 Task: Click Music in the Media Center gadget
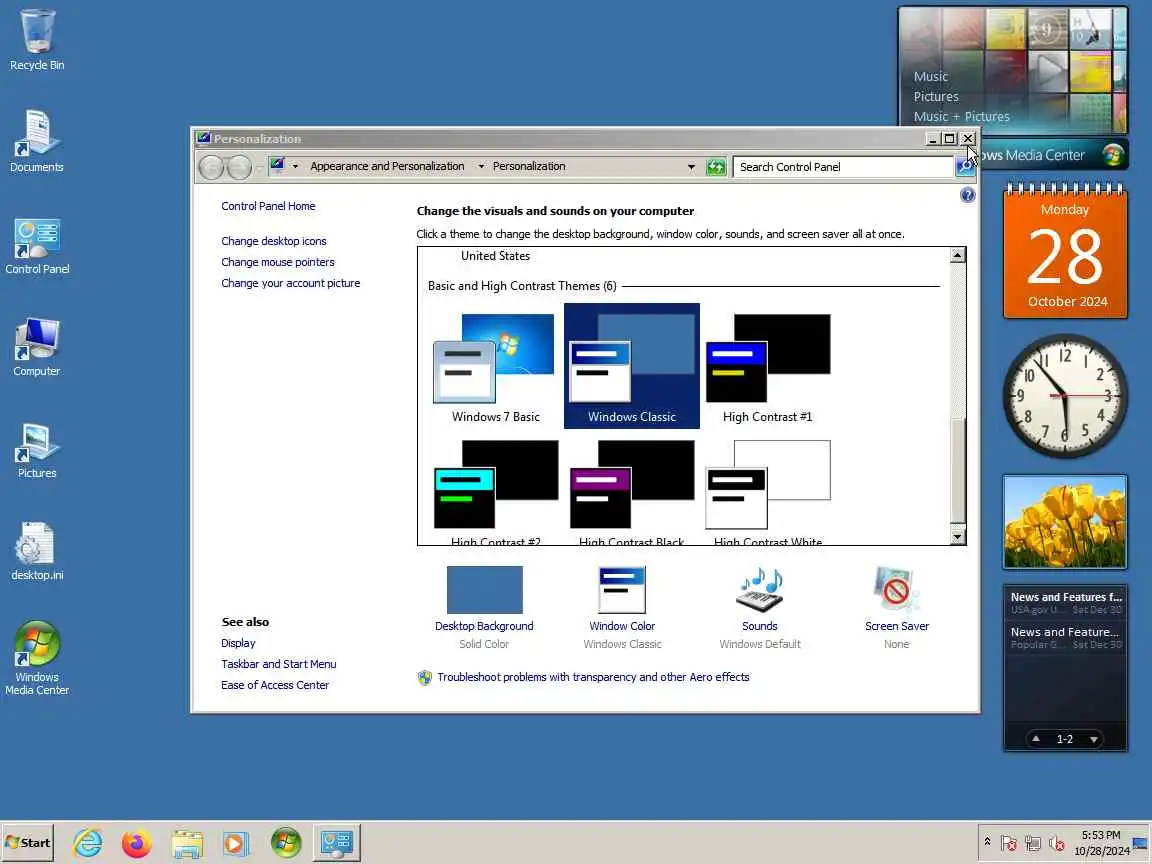click(x=930, y=76)
